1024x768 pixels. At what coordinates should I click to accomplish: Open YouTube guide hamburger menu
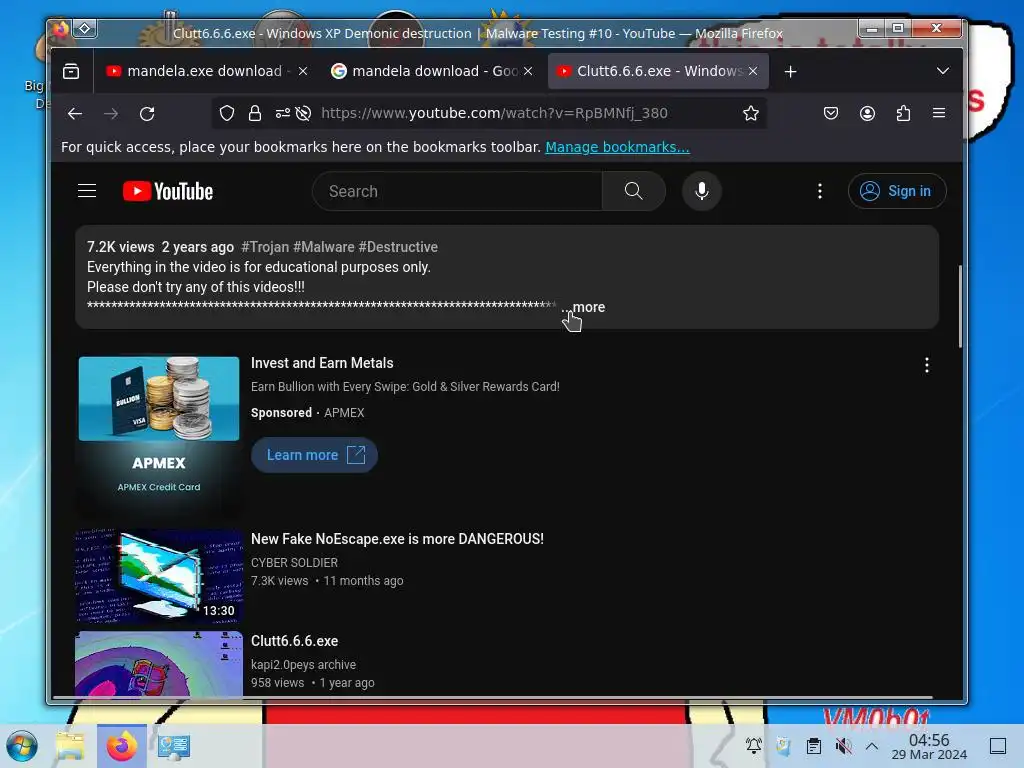pyautogui.click(x=87, y=191)
